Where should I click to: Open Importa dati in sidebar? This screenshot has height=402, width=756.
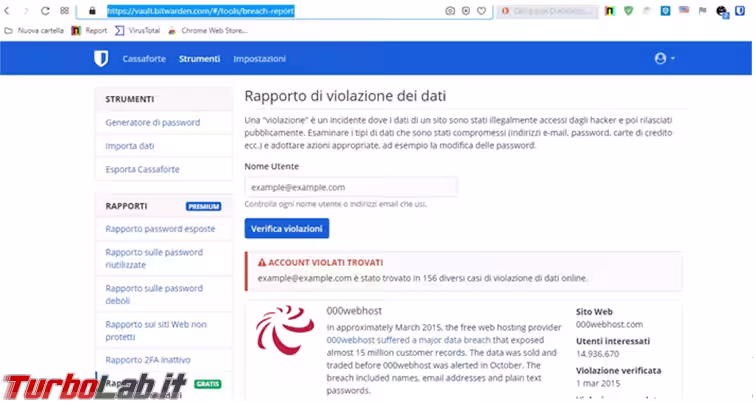[x=130, y=146]
